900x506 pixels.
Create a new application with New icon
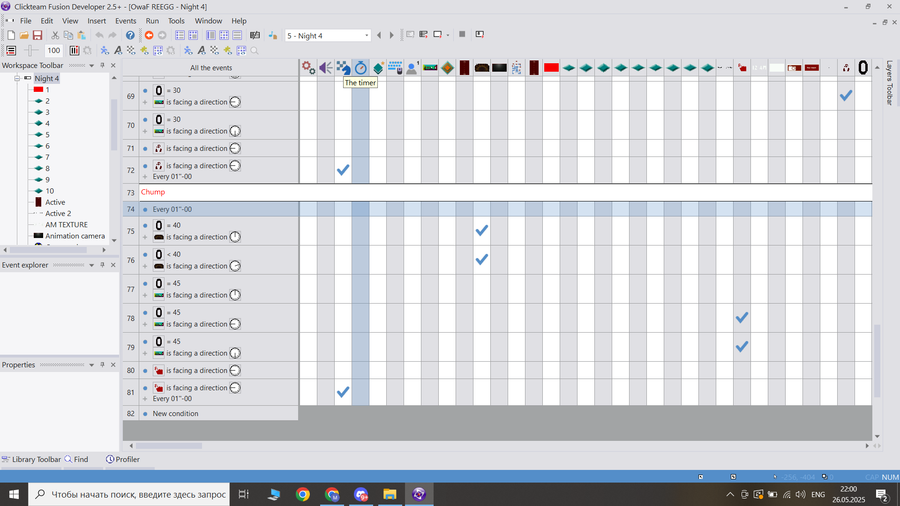pos(11,36)
